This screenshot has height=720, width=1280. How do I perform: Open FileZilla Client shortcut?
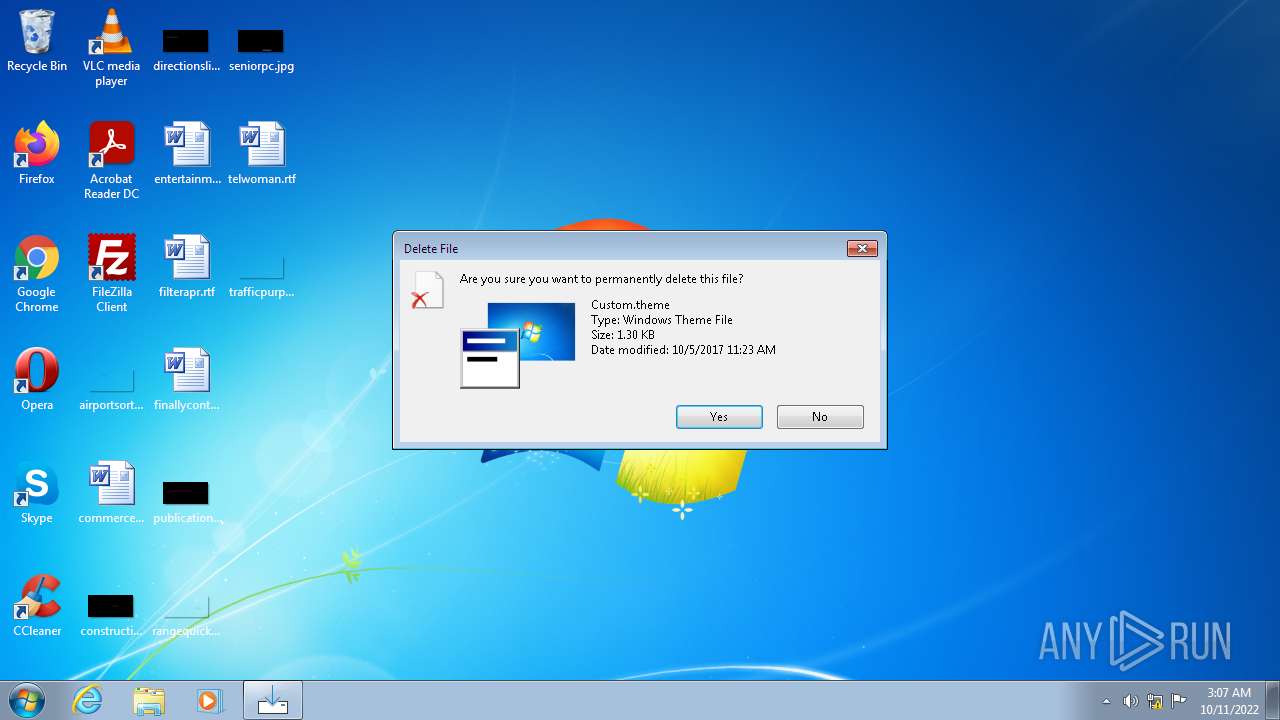(111, 274)
